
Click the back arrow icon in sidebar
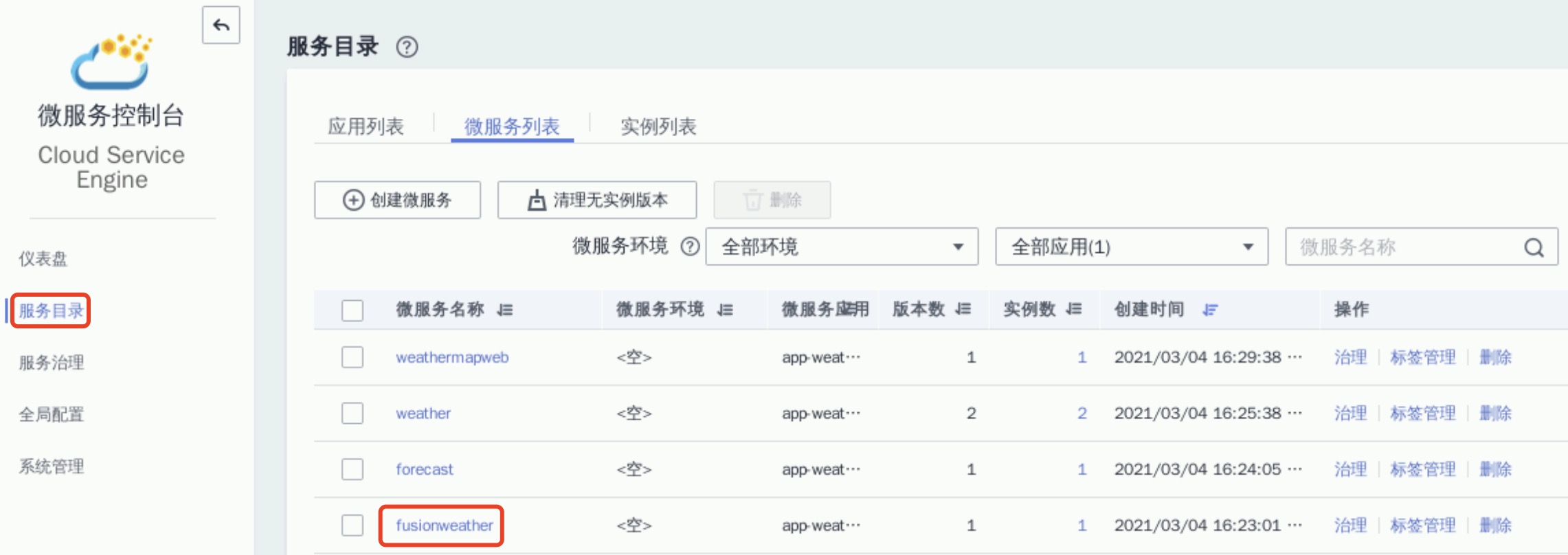pyautogui.click(x=221, y=25)
